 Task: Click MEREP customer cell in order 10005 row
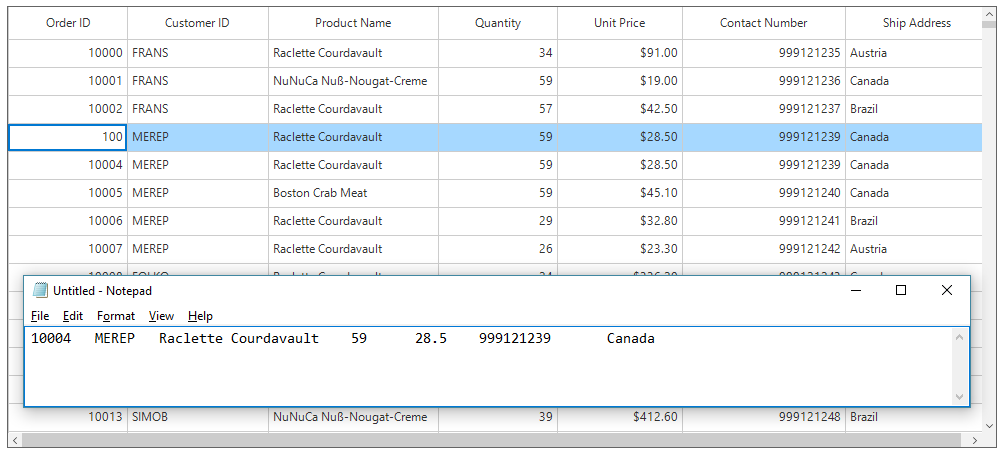pos(197,193)
